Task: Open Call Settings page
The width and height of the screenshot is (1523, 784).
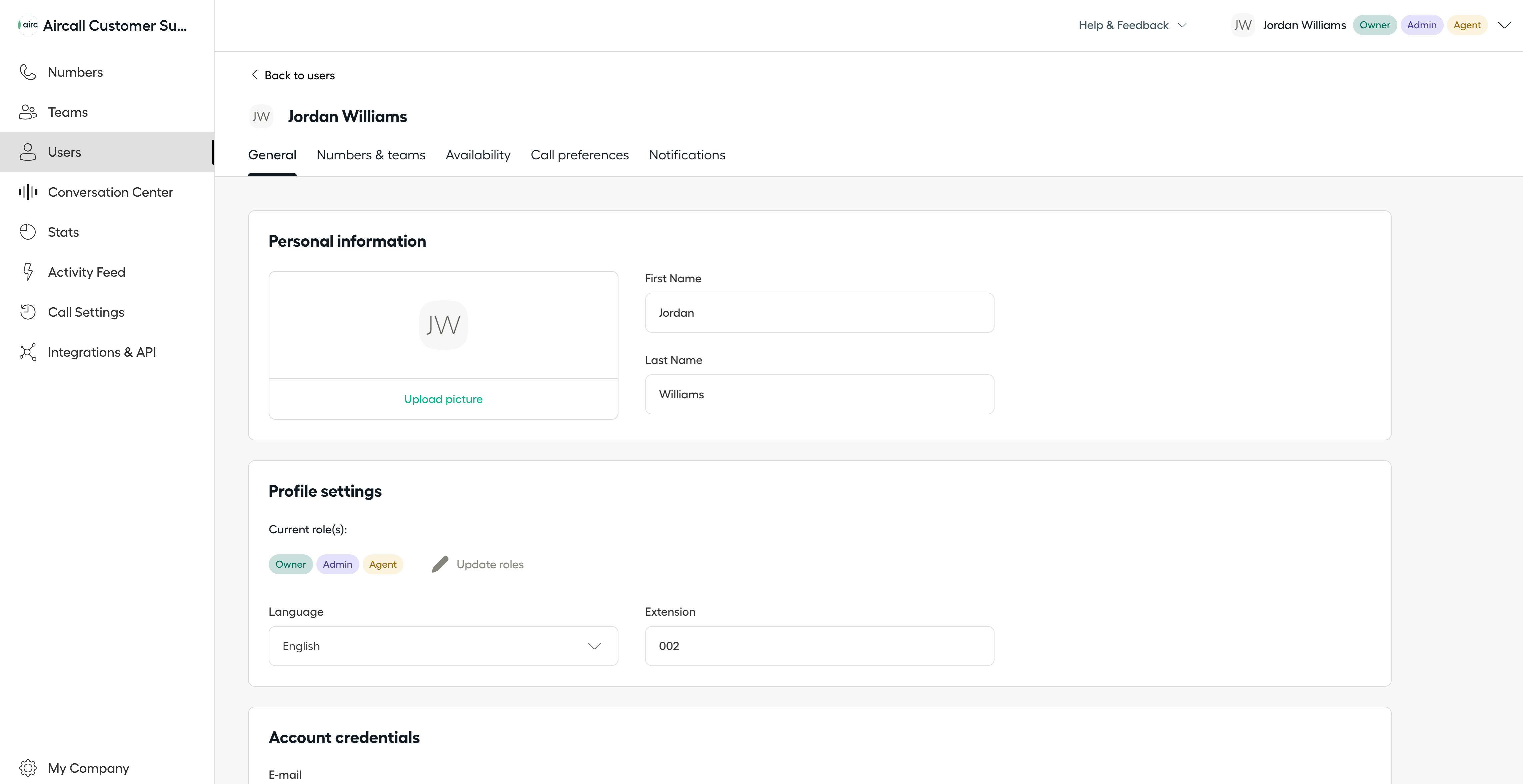Action: (x=107, y=312)
